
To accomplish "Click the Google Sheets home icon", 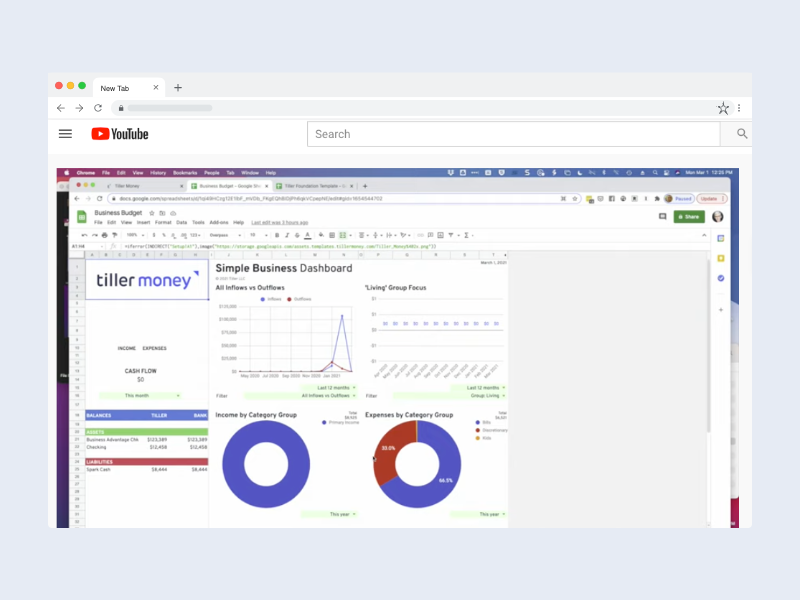I will (x=81, y=217).
